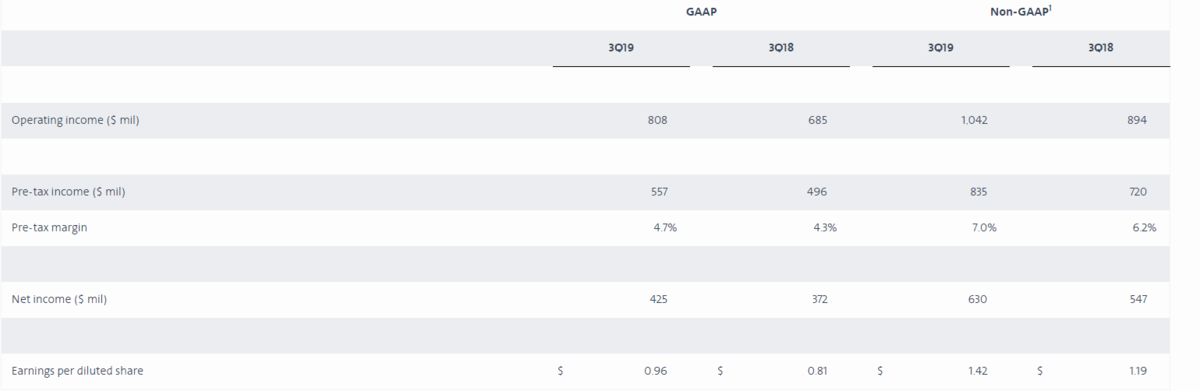Click the Non-GAAP operating income 1,042
This screenshot has height=391, width=1200.
coord(973,120)
